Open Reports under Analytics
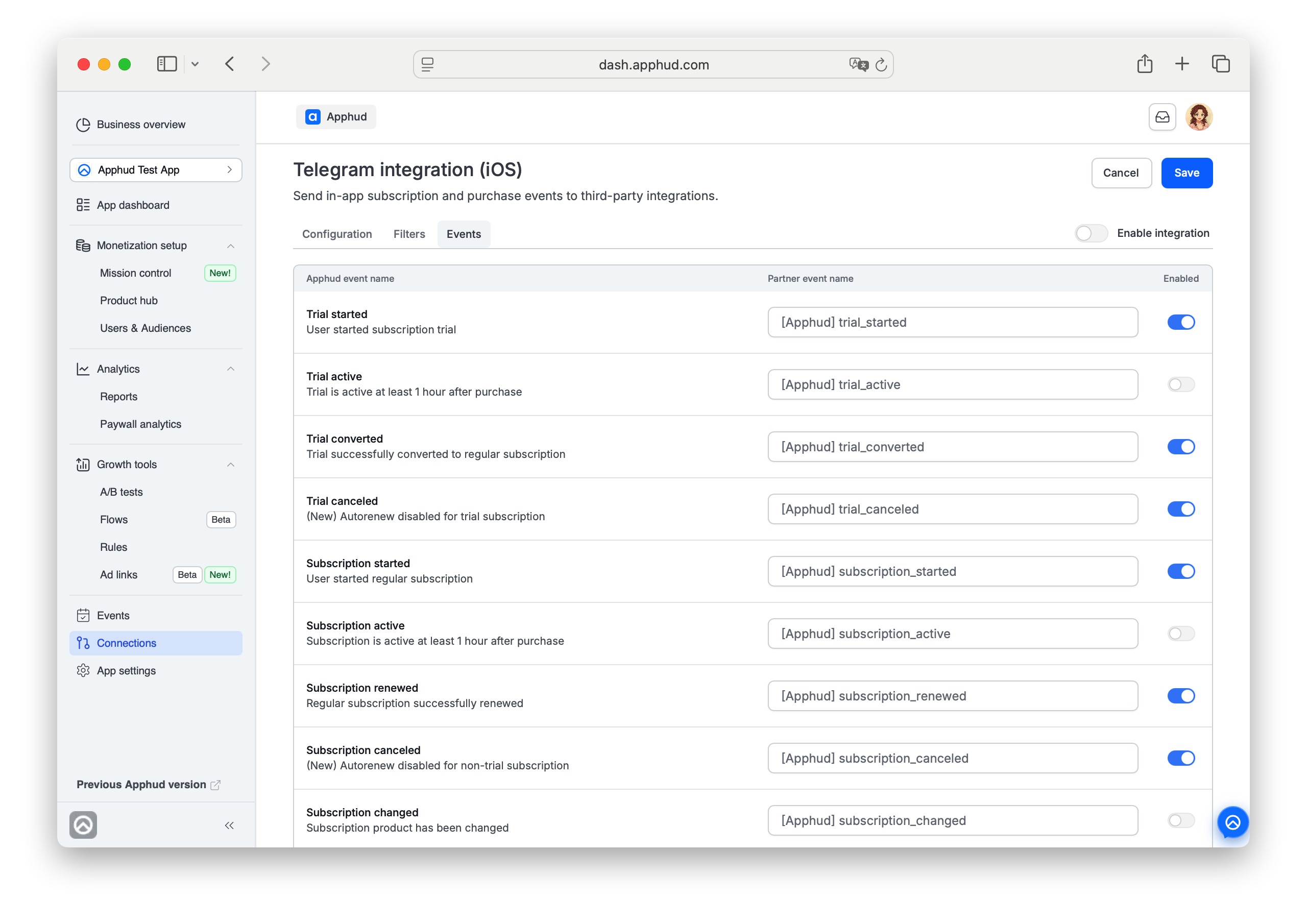 point(118,397)
